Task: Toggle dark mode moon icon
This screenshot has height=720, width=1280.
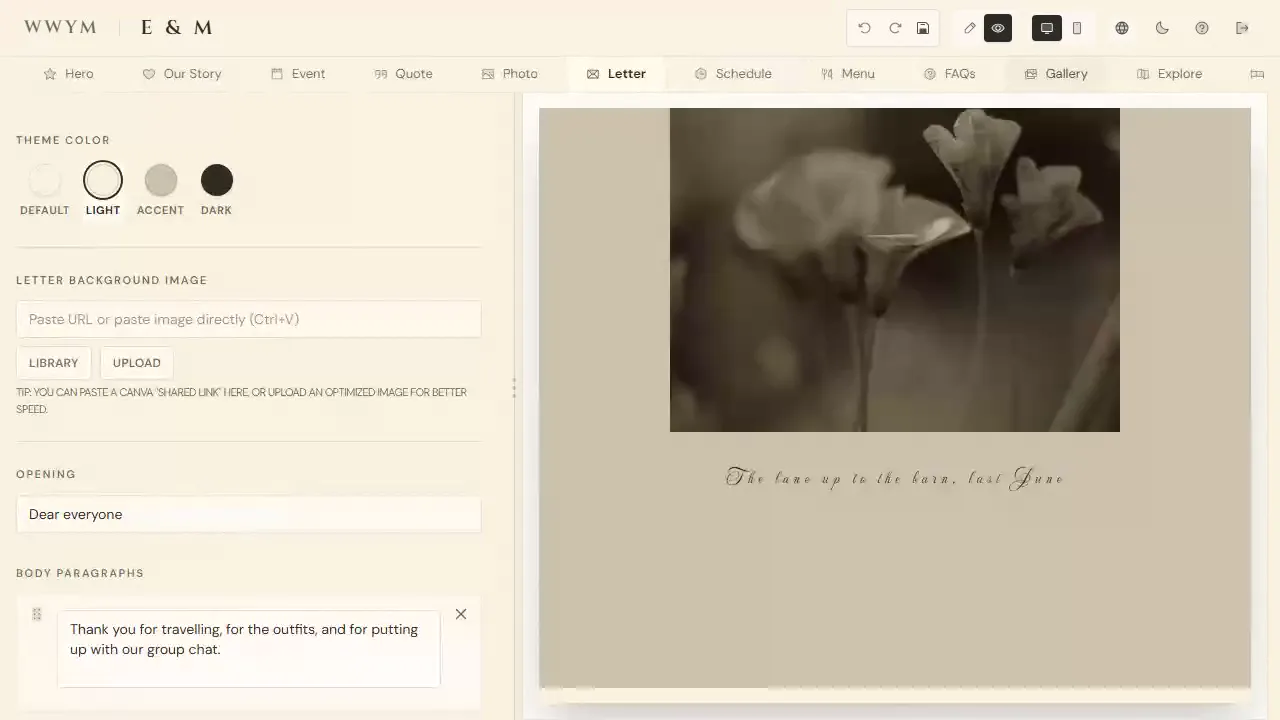Action: (1162, 28)
